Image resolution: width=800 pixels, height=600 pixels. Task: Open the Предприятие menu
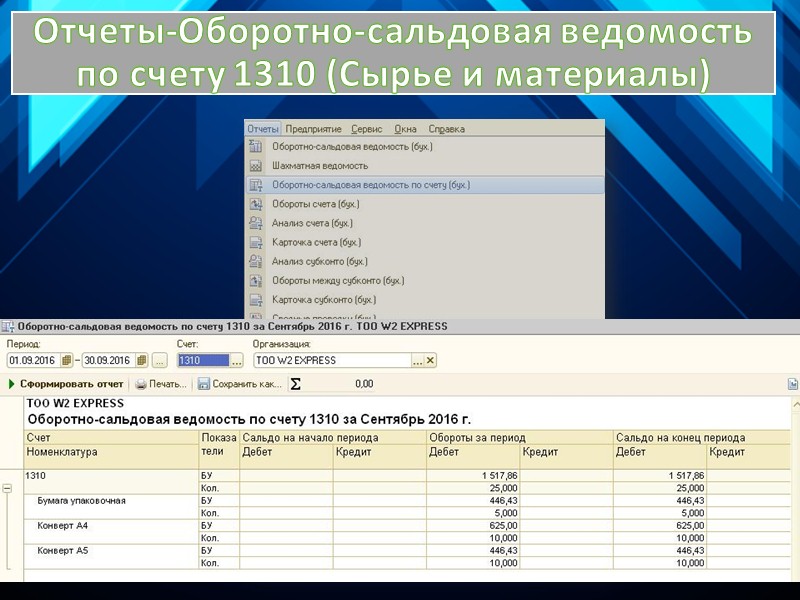point(313,129)
